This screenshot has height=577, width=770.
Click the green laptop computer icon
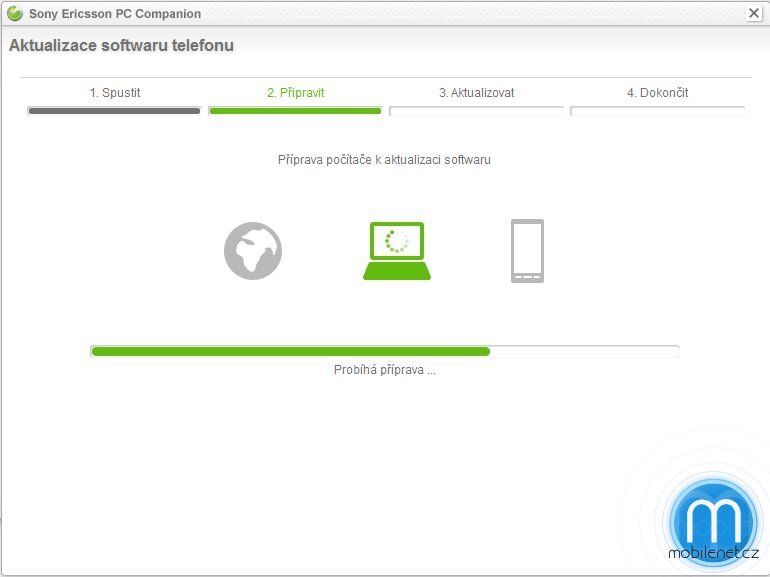397,251
